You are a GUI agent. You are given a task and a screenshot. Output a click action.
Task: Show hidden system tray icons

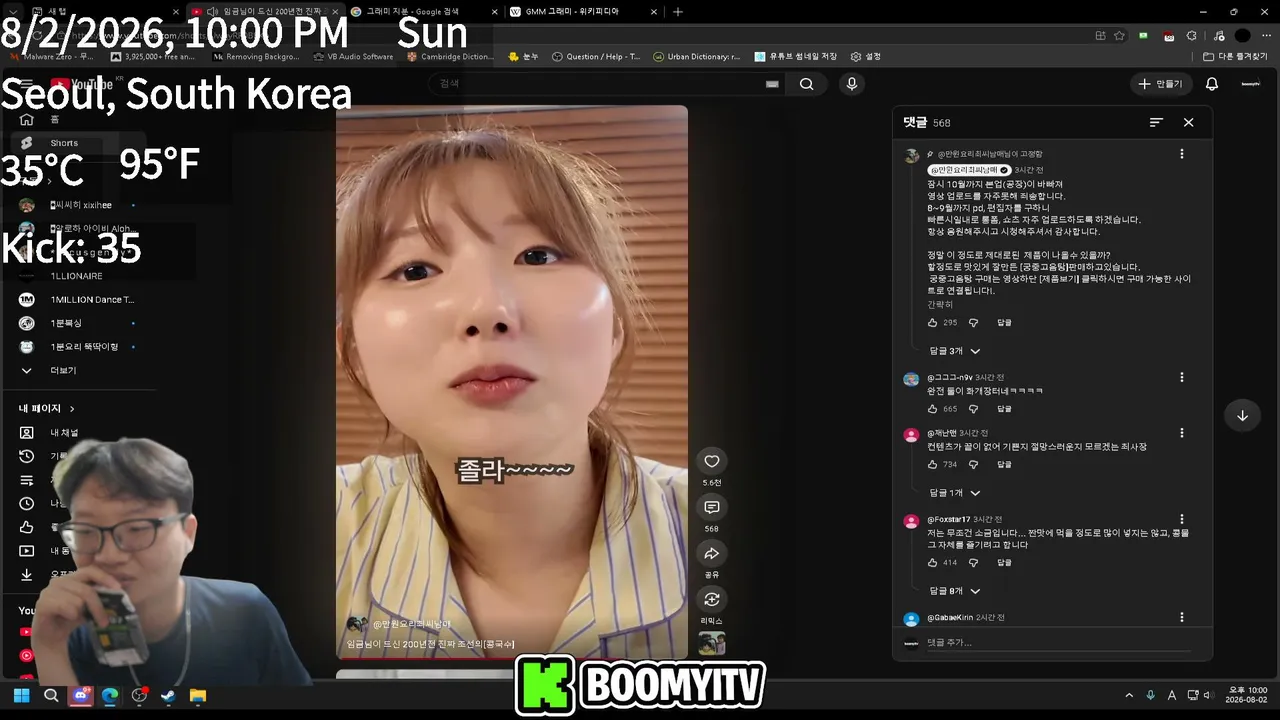[x=1129, y=696]
